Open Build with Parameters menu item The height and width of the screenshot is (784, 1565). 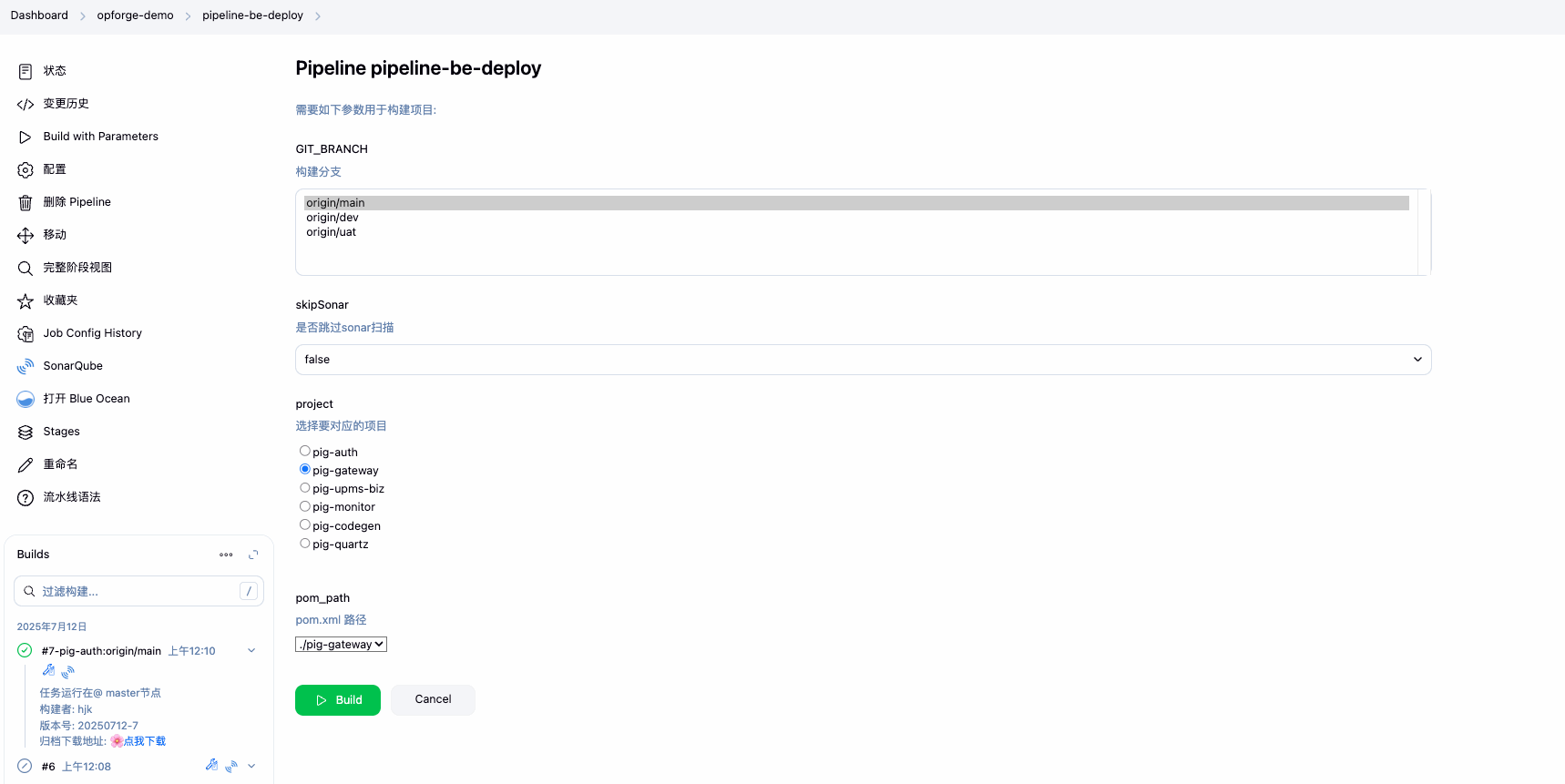100,137
